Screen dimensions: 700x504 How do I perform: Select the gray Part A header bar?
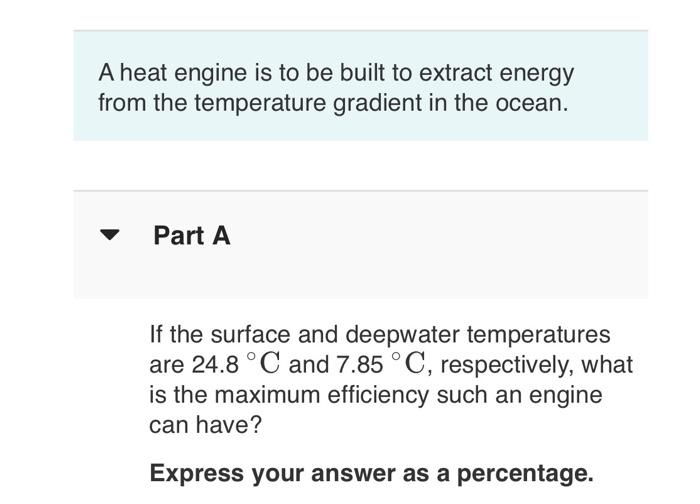point(361,245)
